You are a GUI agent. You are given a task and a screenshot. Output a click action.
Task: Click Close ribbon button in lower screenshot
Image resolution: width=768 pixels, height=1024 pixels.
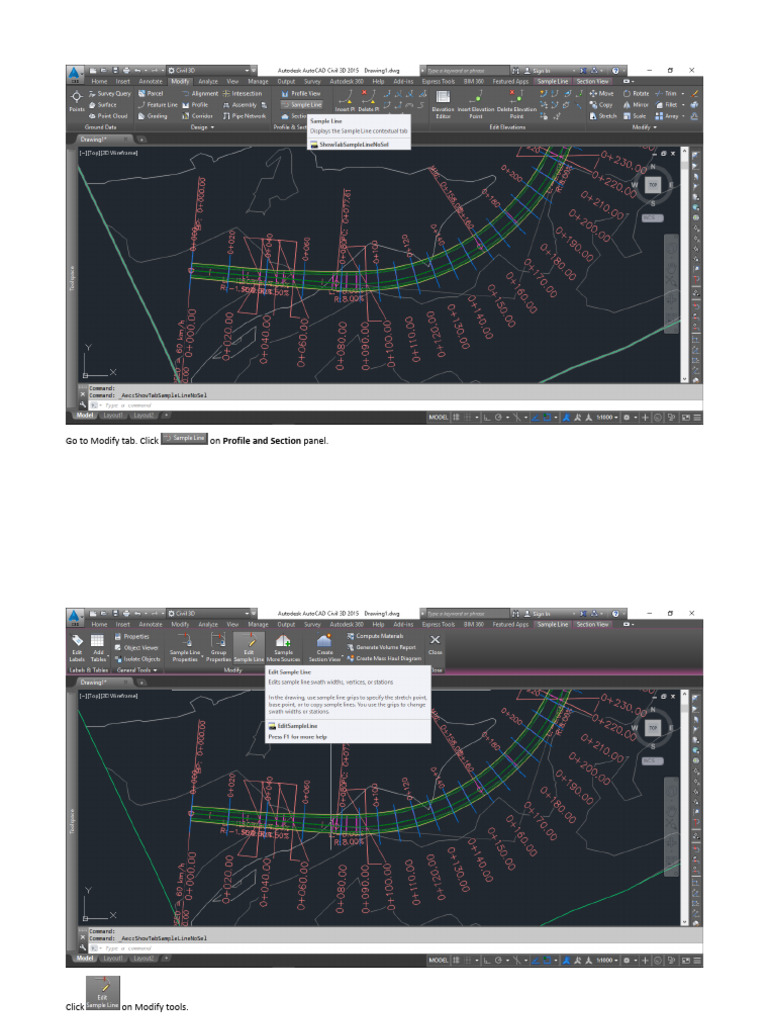pyautogui.click(x=435, y=645)
